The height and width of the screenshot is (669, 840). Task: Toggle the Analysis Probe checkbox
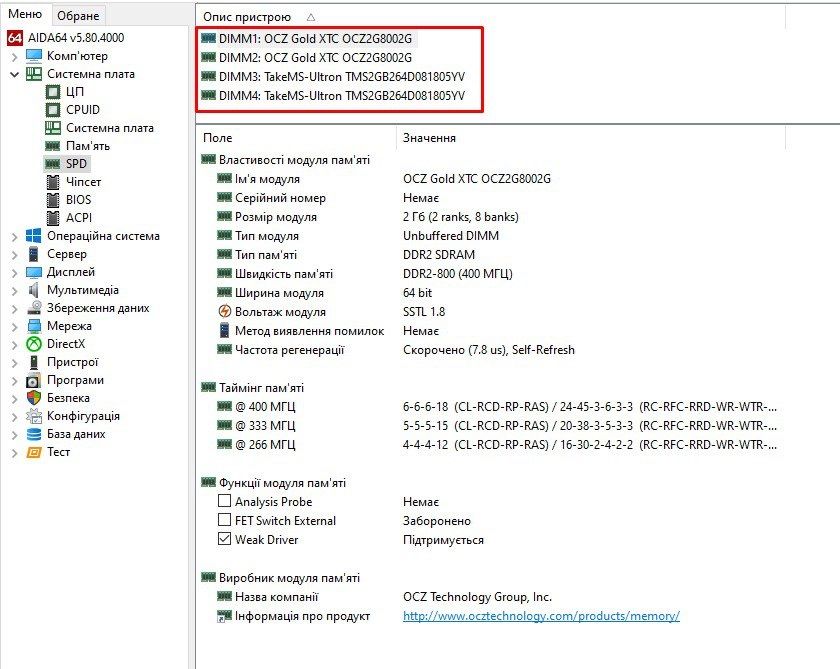(x=224, y=501)
